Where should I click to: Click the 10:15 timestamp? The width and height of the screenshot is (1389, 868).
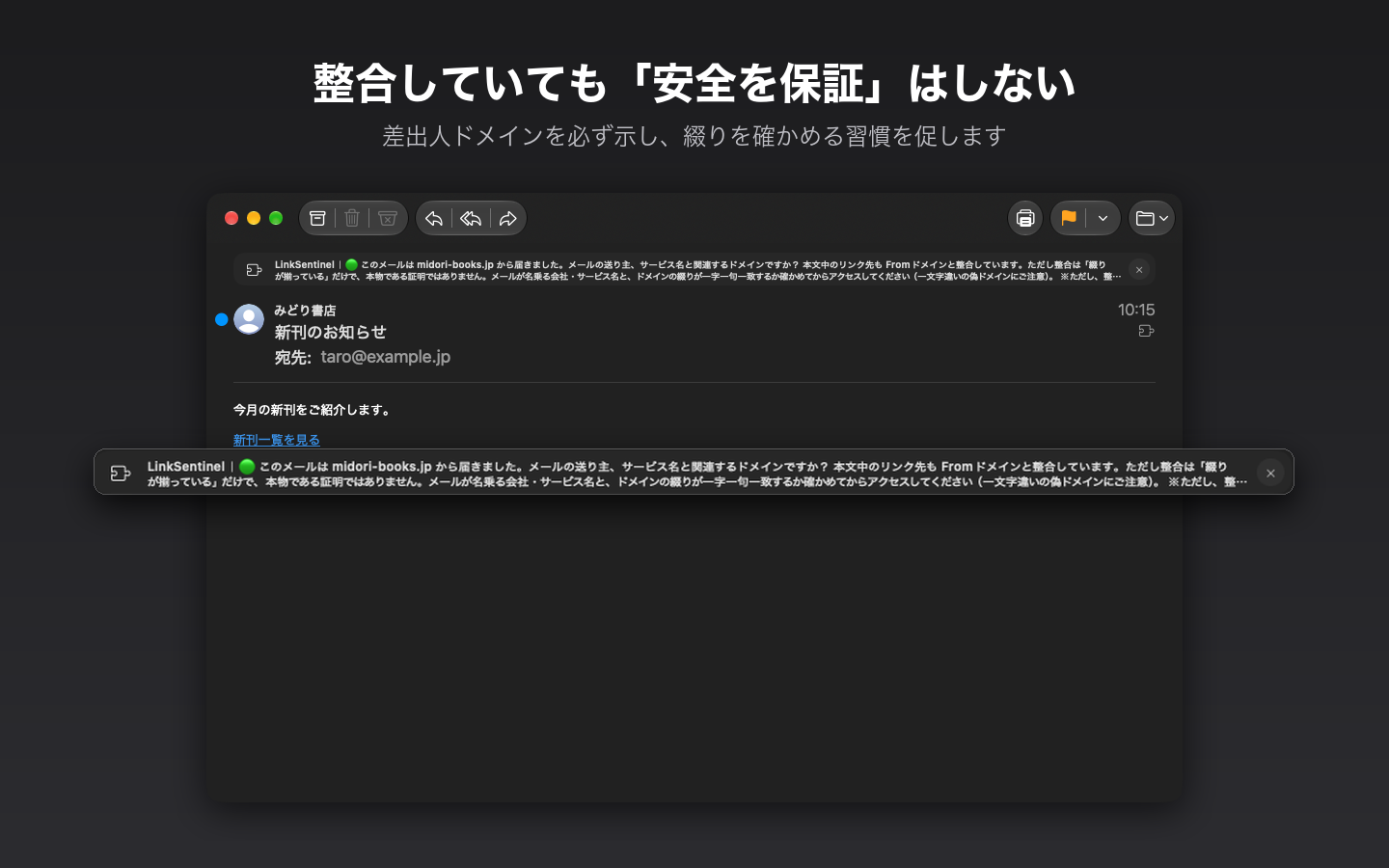click(1136, 310)
